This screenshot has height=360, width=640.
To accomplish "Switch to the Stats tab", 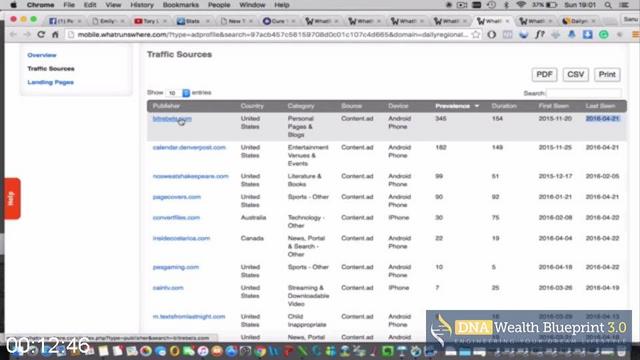I will point(193,21).
